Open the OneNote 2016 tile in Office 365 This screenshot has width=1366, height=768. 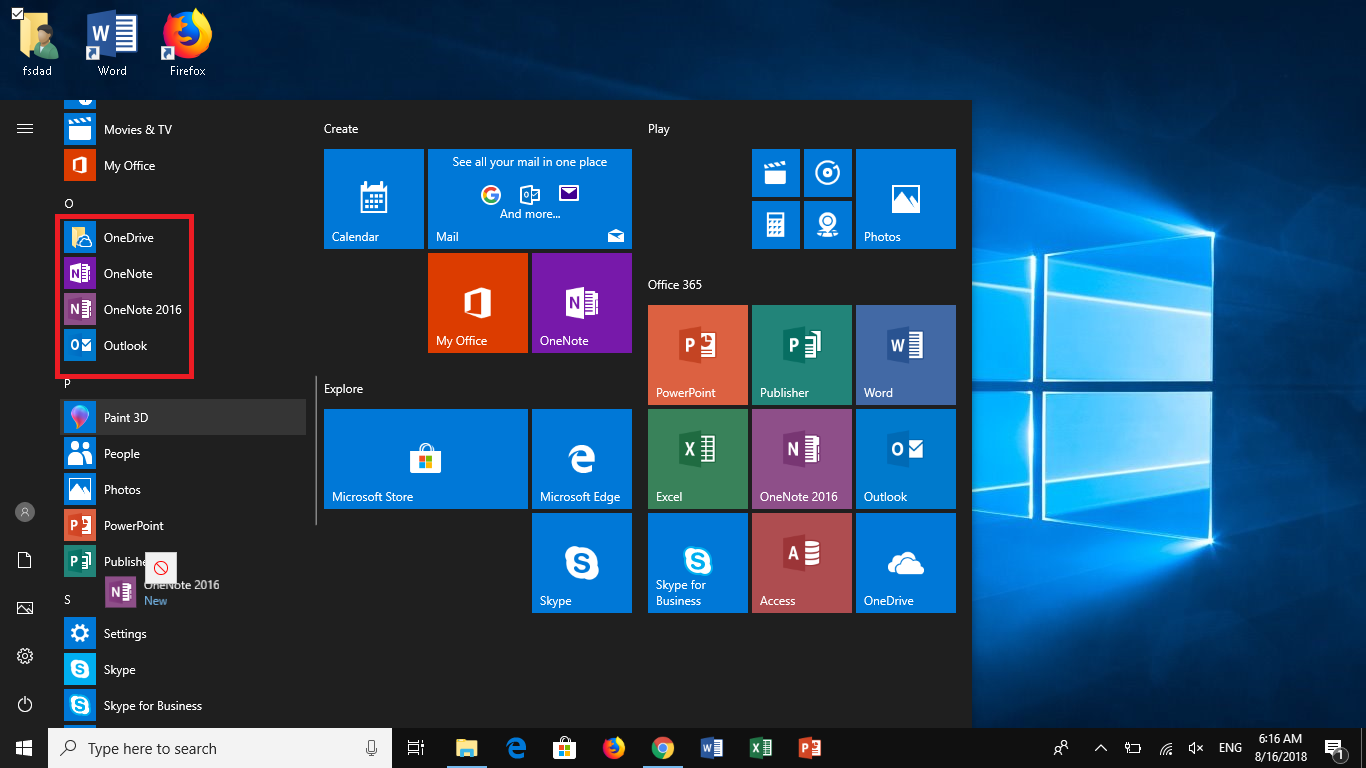click(802, 459)
